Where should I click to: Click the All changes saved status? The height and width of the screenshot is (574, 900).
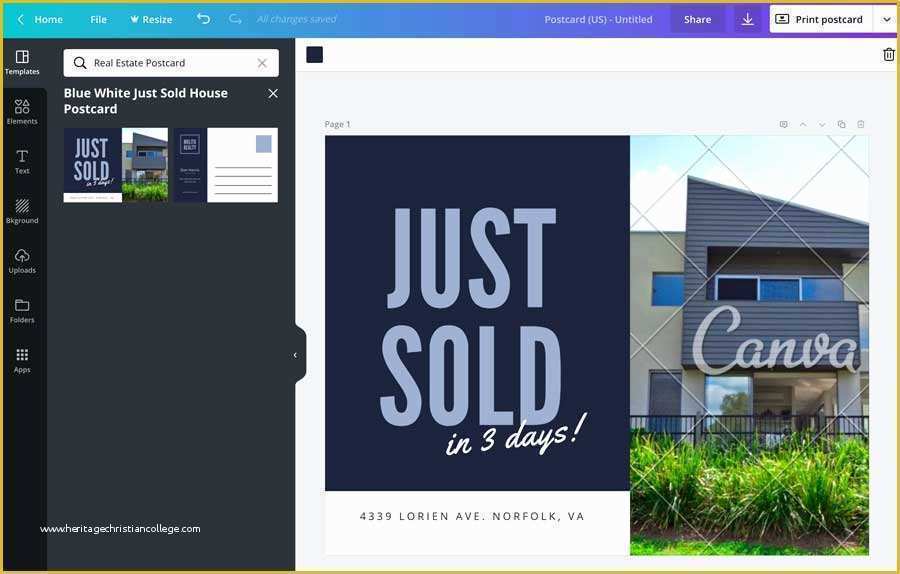pos(296,20)
